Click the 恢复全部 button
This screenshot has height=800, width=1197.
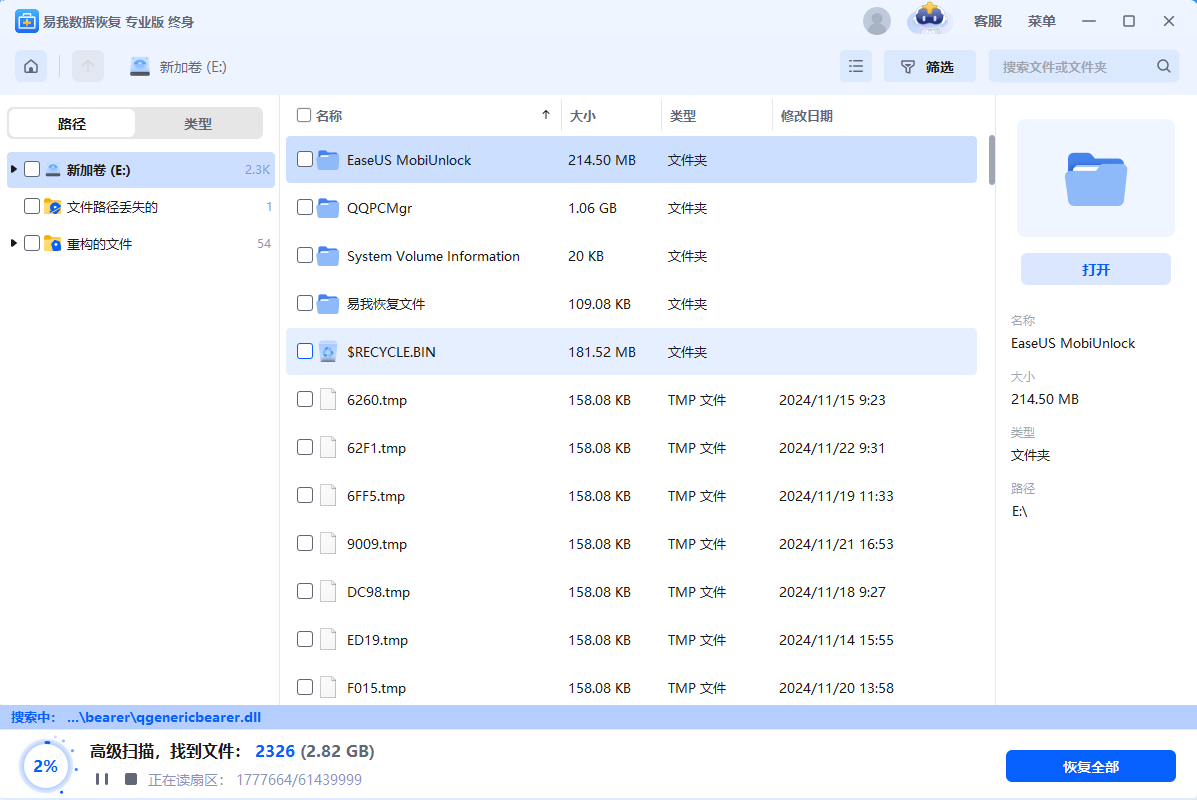click(x=1090, y=767)
